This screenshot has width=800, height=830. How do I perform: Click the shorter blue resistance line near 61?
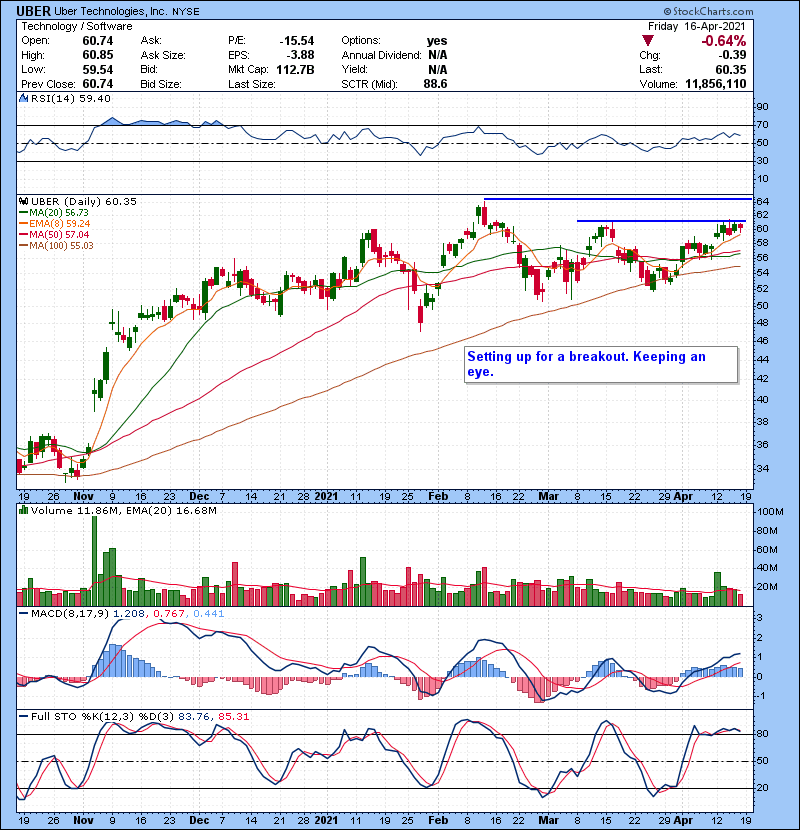tap(661, 221)
